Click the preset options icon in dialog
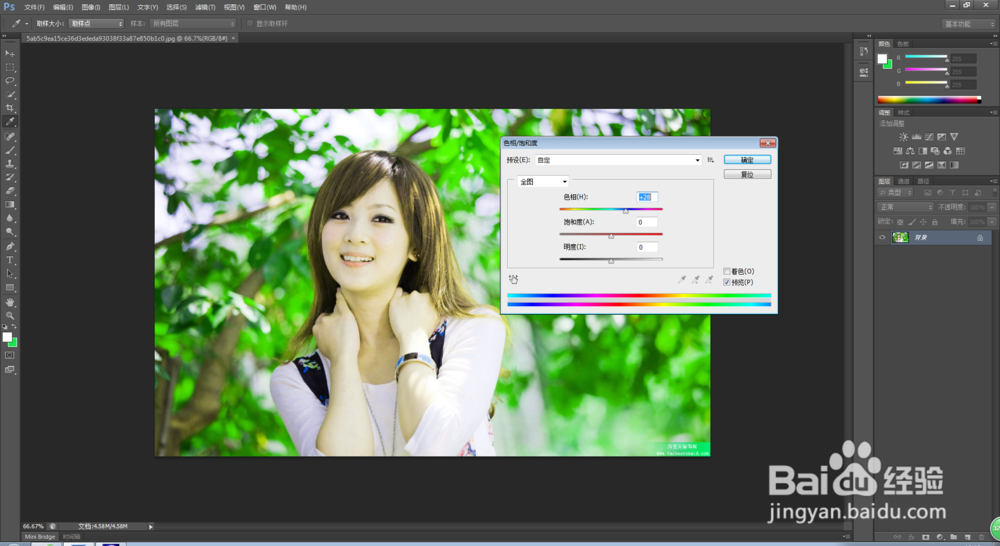 (710, 159)
